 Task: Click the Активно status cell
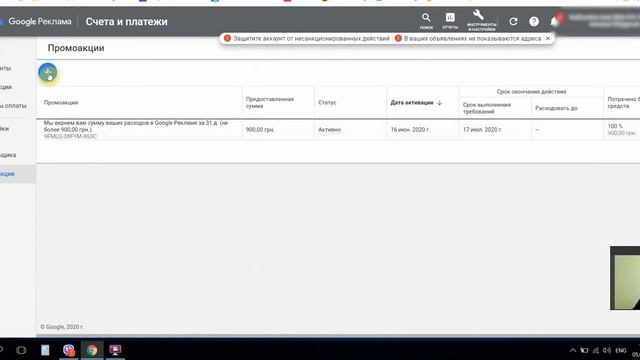pyautogui.click(x=329, y=129)
